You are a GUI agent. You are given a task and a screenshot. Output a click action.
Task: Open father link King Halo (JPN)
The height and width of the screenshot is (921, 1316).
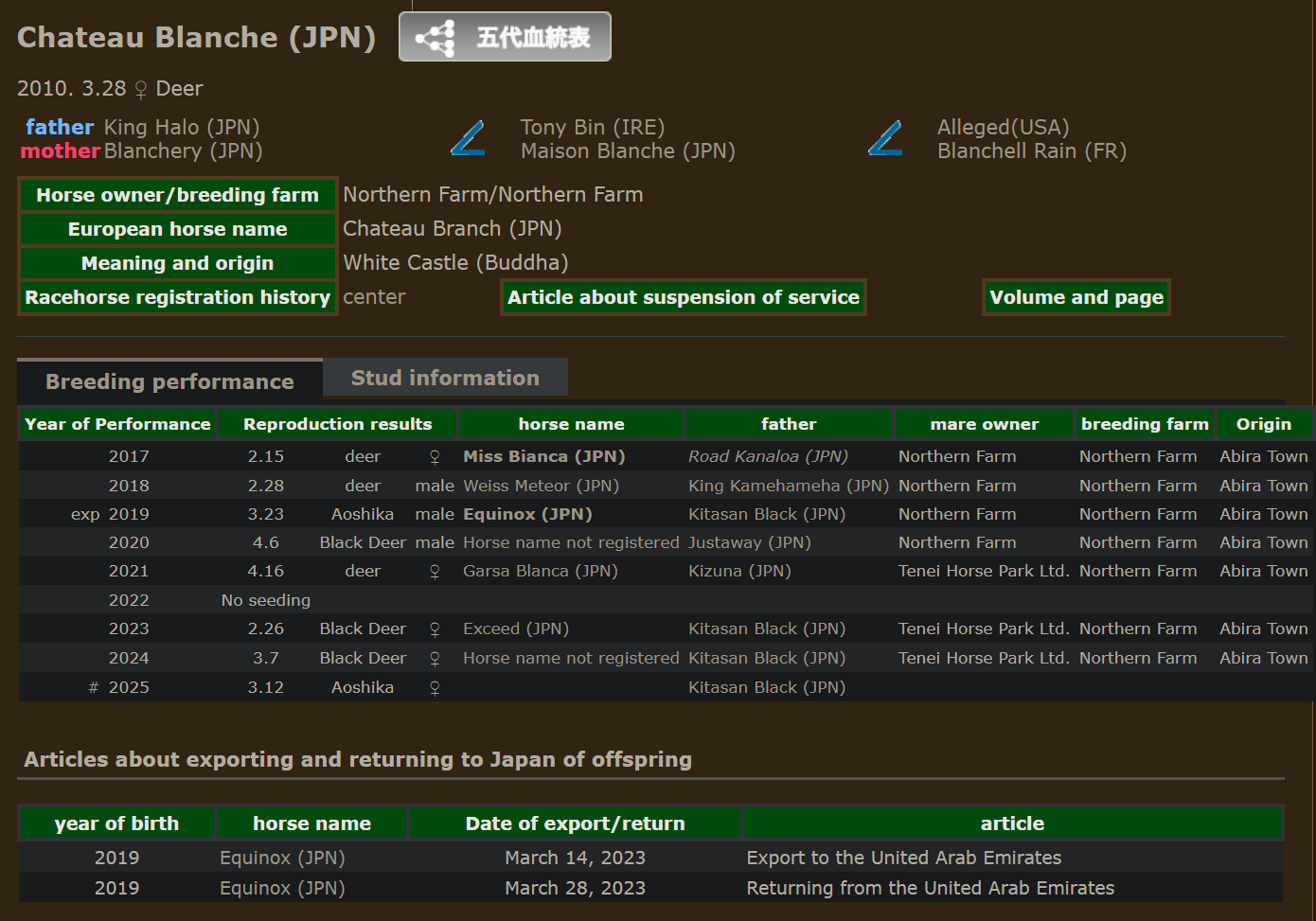[x=182, y=127]
